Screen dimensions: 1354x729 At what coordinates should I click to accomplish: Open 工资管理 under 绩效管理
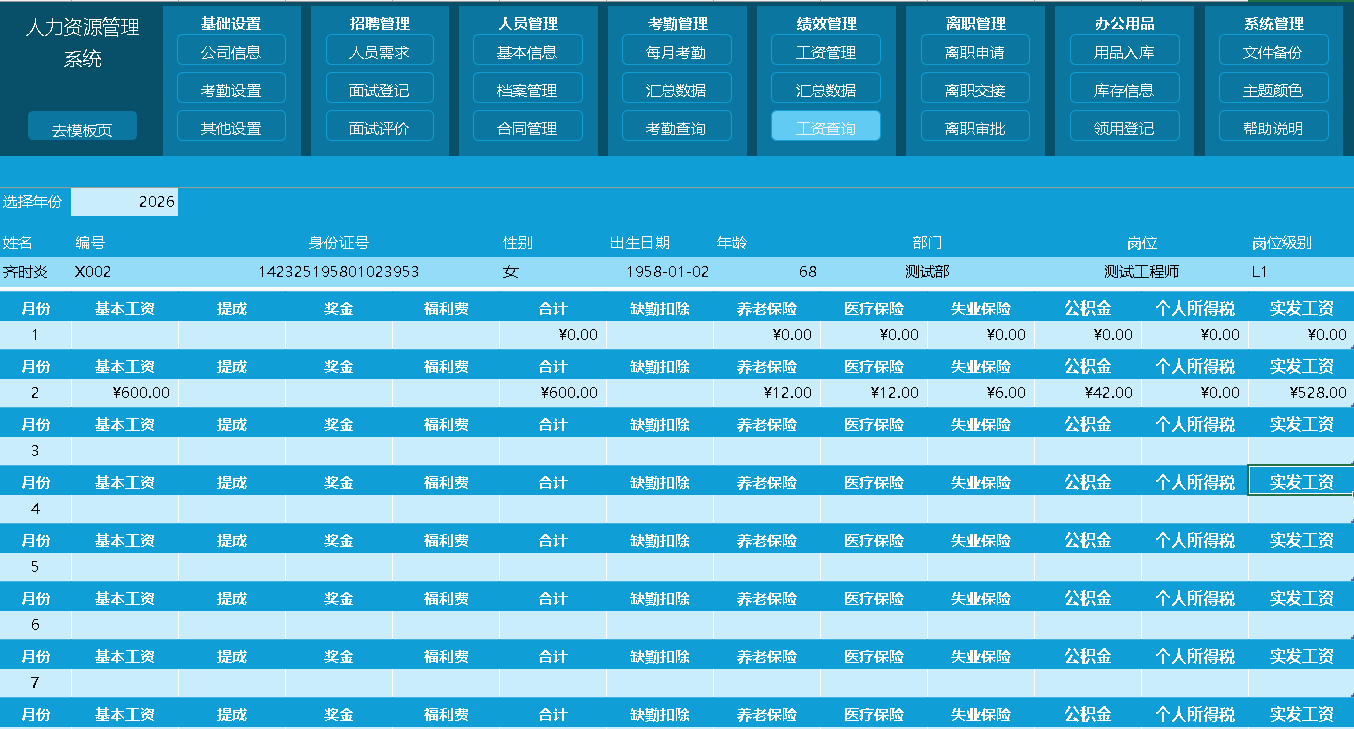coord(825,52)
